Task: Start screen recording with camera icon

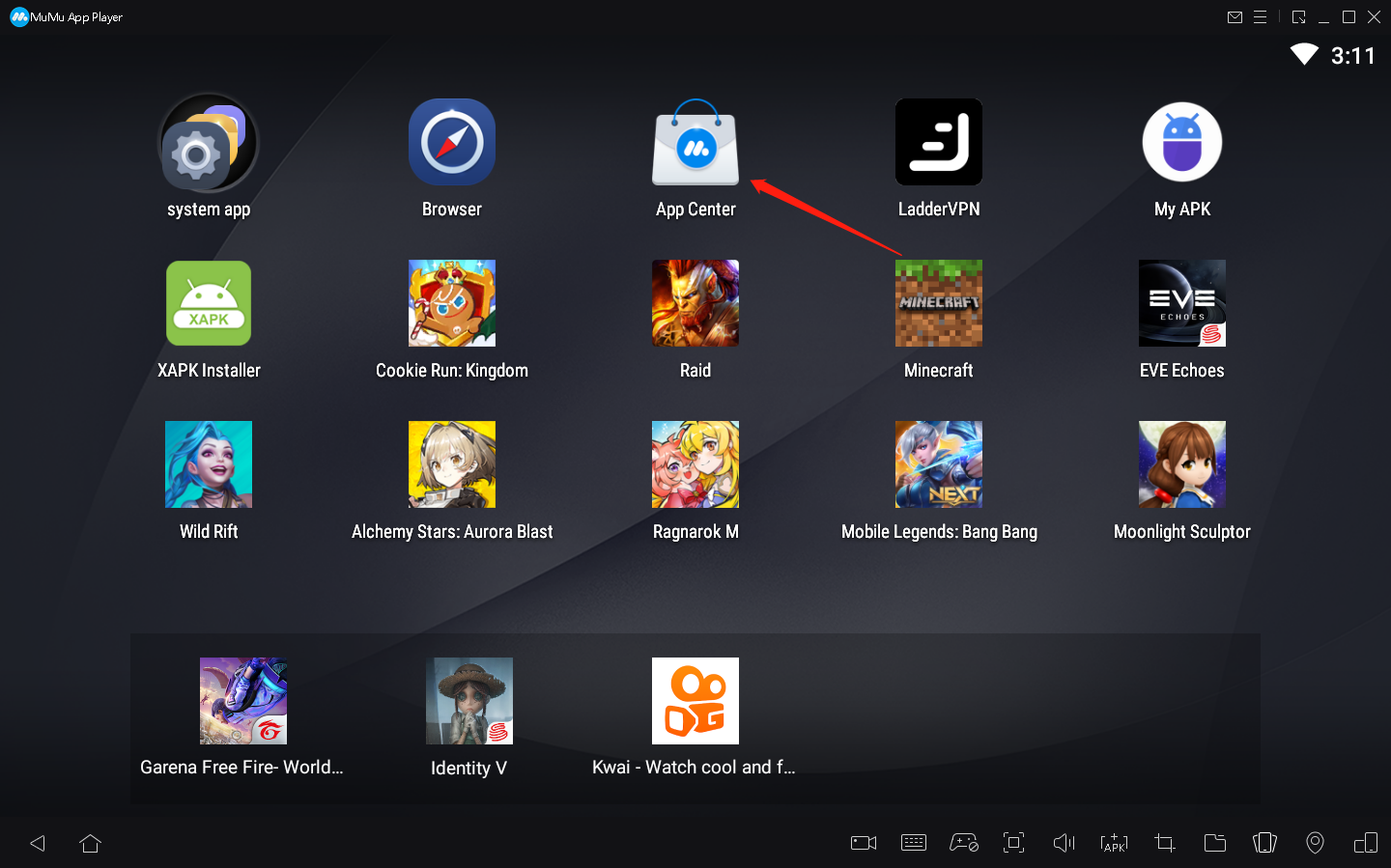Action: tap(864, 843)
